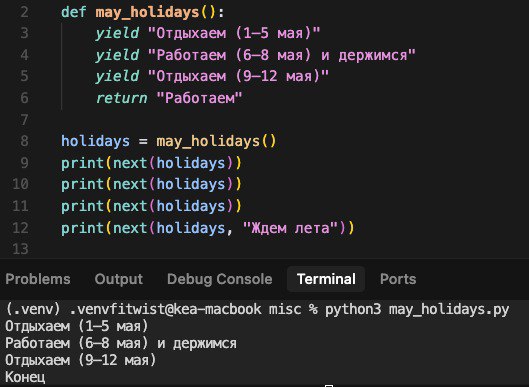This screenshot has width=529, height=387.
Task: Click line number 8 in the gutter
Action: pos(24,141)
